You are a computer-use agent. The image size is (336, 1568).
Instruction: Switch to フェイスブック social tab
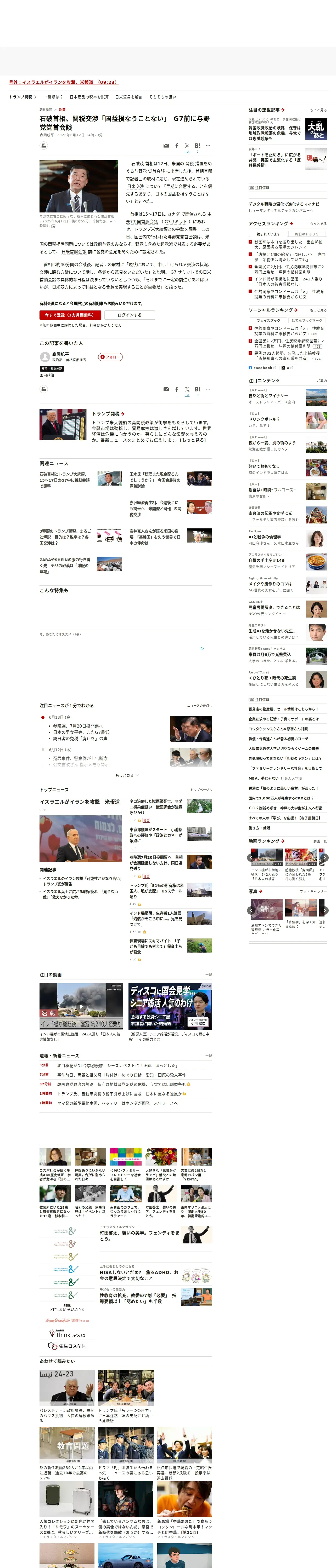point(268,320)
